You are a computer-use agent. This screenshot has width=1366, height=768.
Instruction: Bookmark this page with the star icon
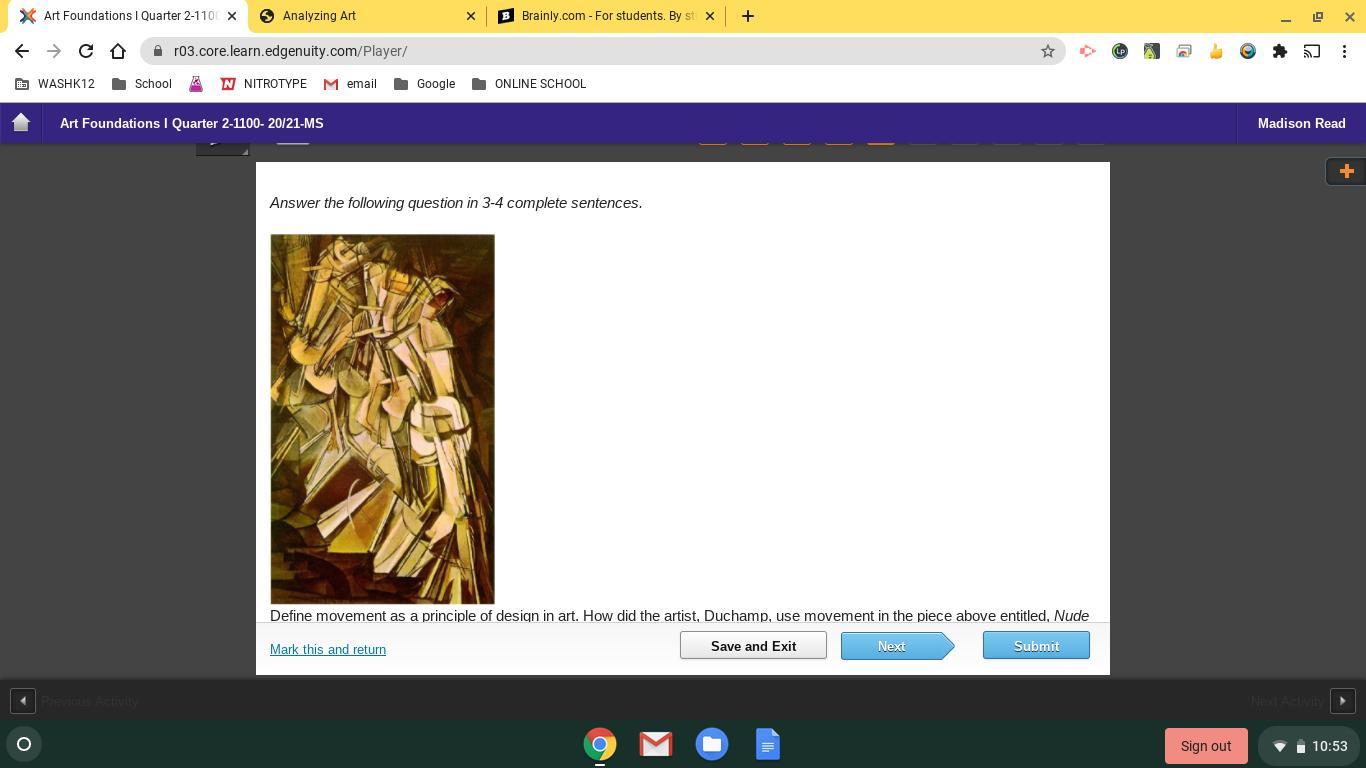coord(1048,51)
